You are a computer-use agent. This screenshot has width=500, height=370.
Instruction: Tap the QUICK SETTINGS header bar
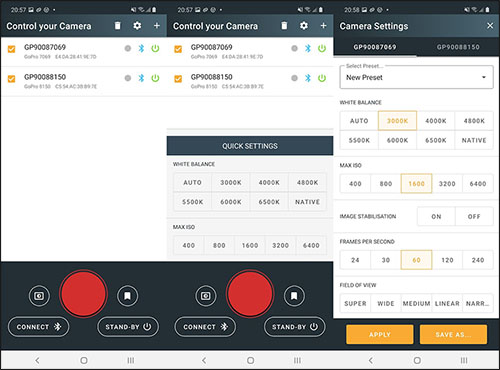click(x=250, y=146)
